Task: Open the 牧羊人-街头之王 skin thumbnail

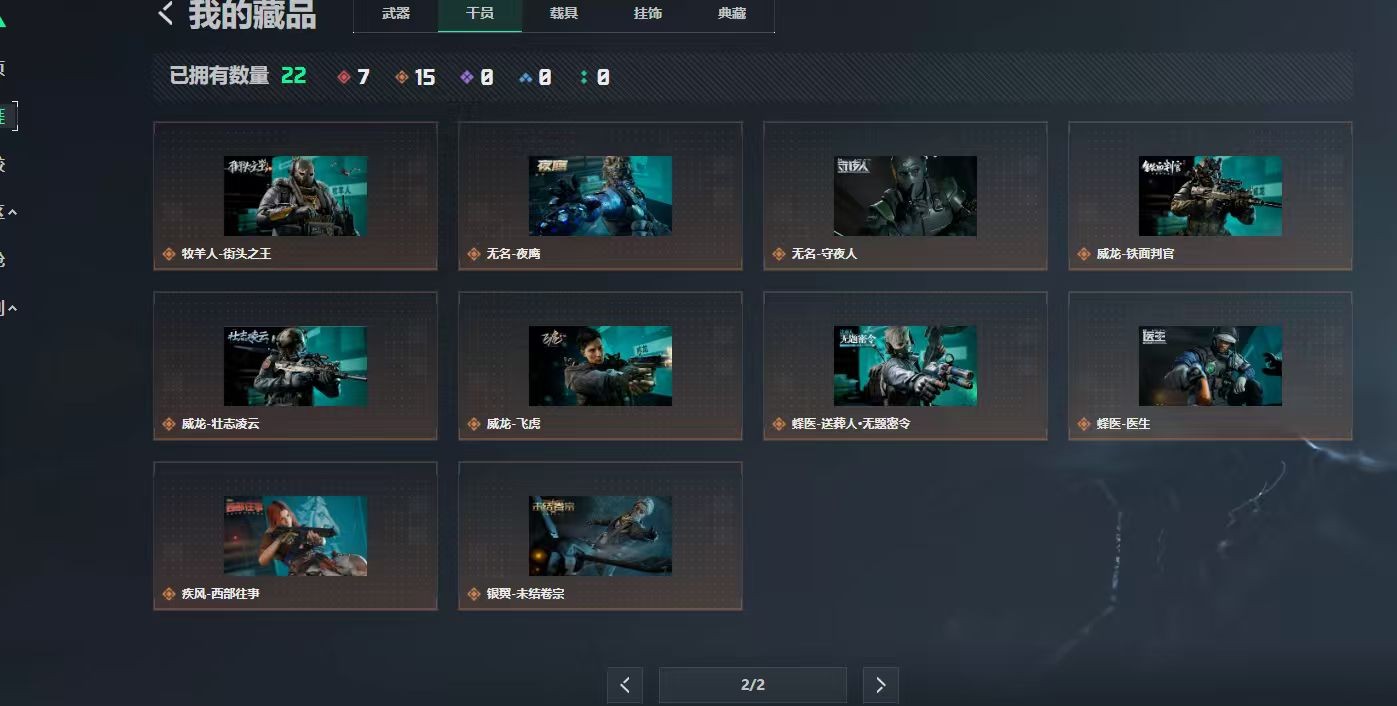Action: tap(295, 196)
